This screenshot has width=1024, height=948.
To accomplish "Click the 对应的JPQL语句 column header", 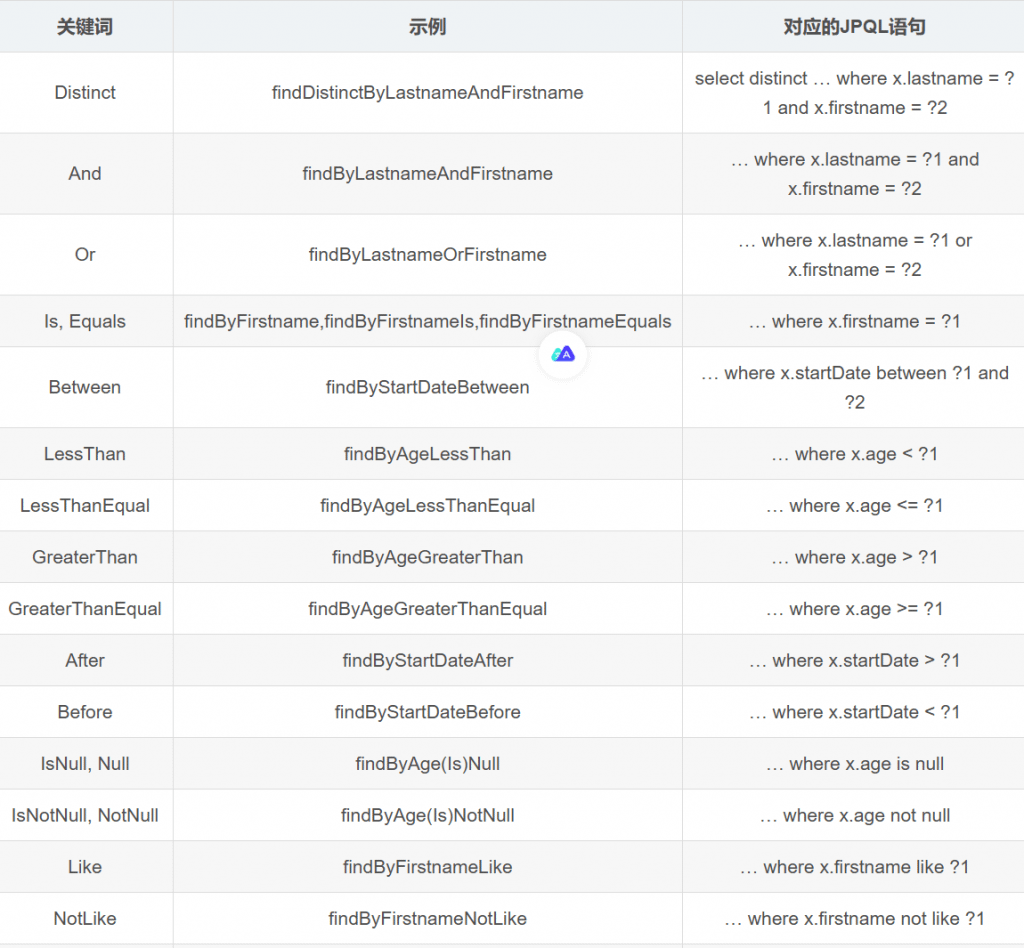I will pyautogui.click(x=853, y=27).
